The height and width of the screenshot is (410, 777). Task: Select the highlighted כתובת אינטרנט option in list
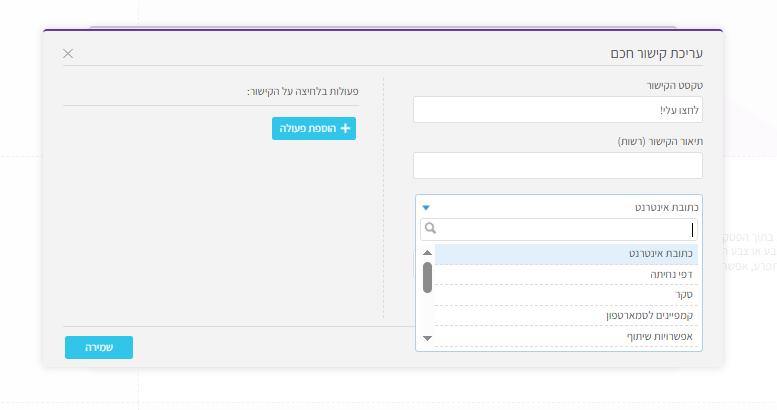click(x=567, y=254)
